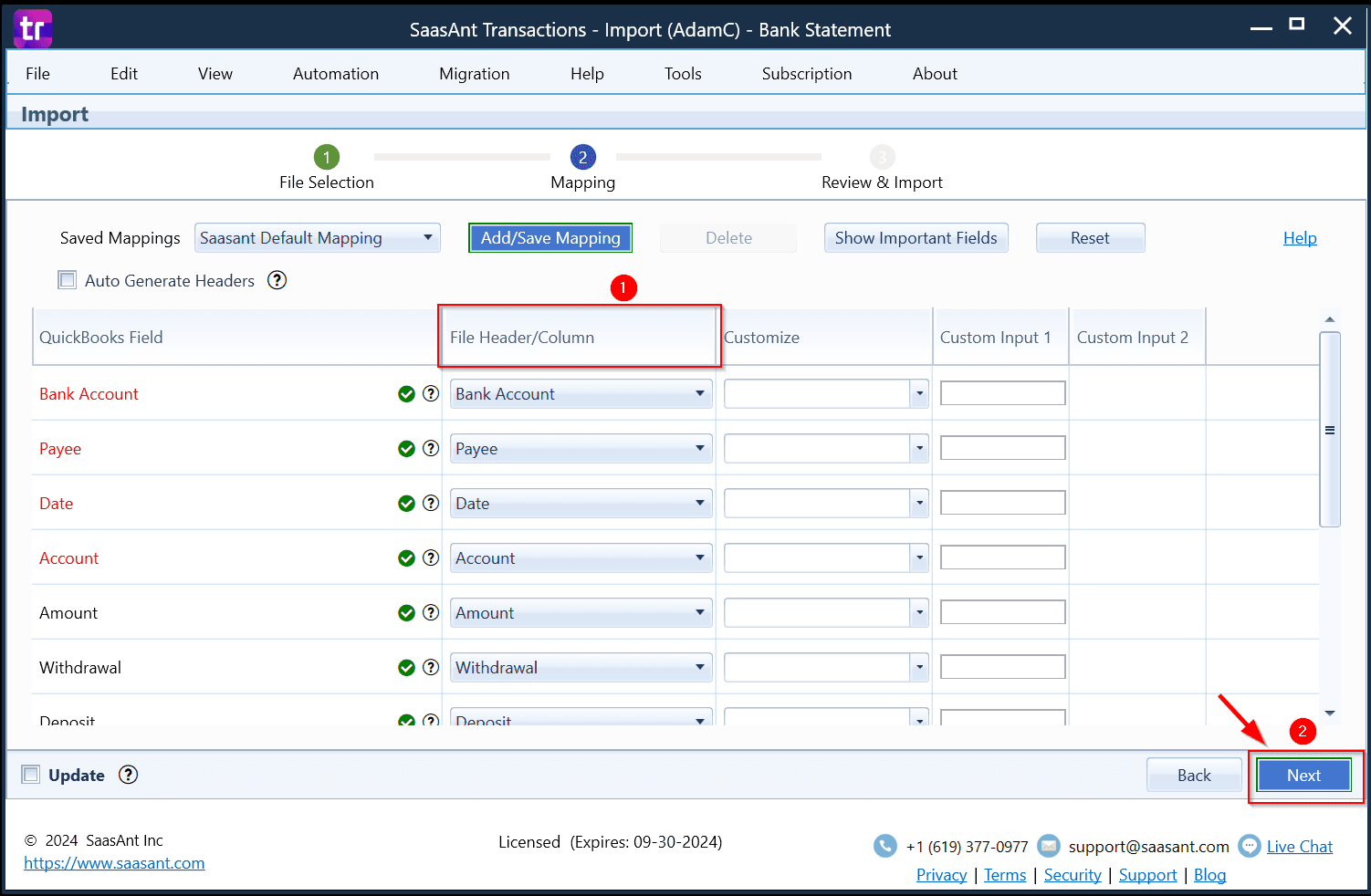This screenshot has width=1371, height=896.
Task: Open the Live Chat link
Action: pyautogui.click(x=1300, y=847)
